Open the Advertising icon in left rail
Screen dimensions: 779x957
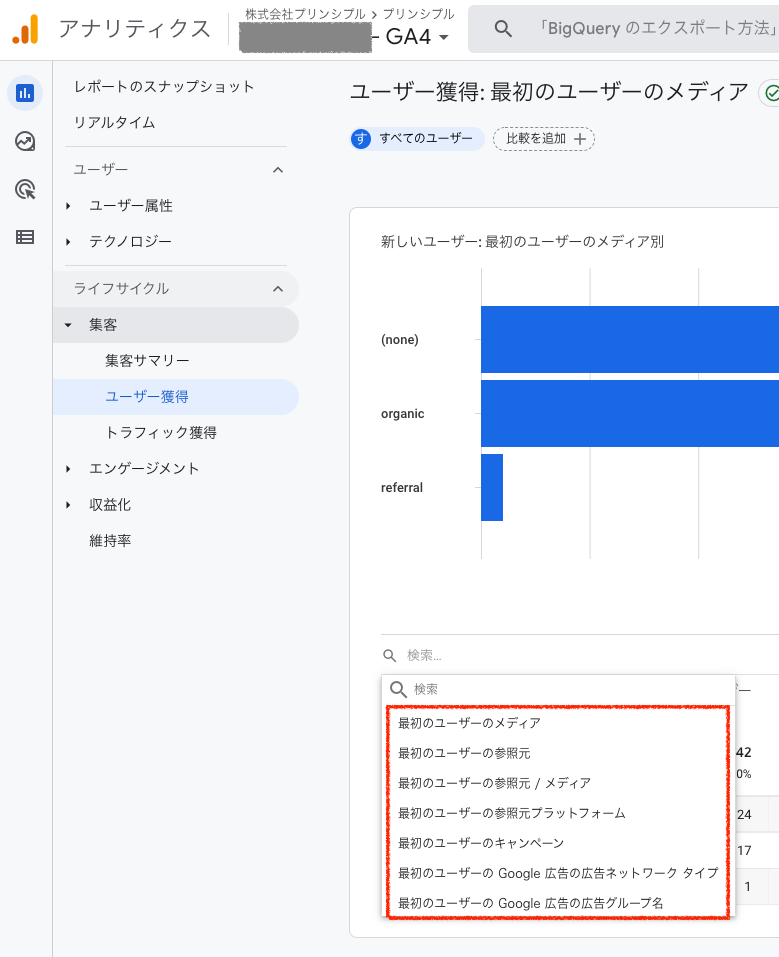(25, 189)
